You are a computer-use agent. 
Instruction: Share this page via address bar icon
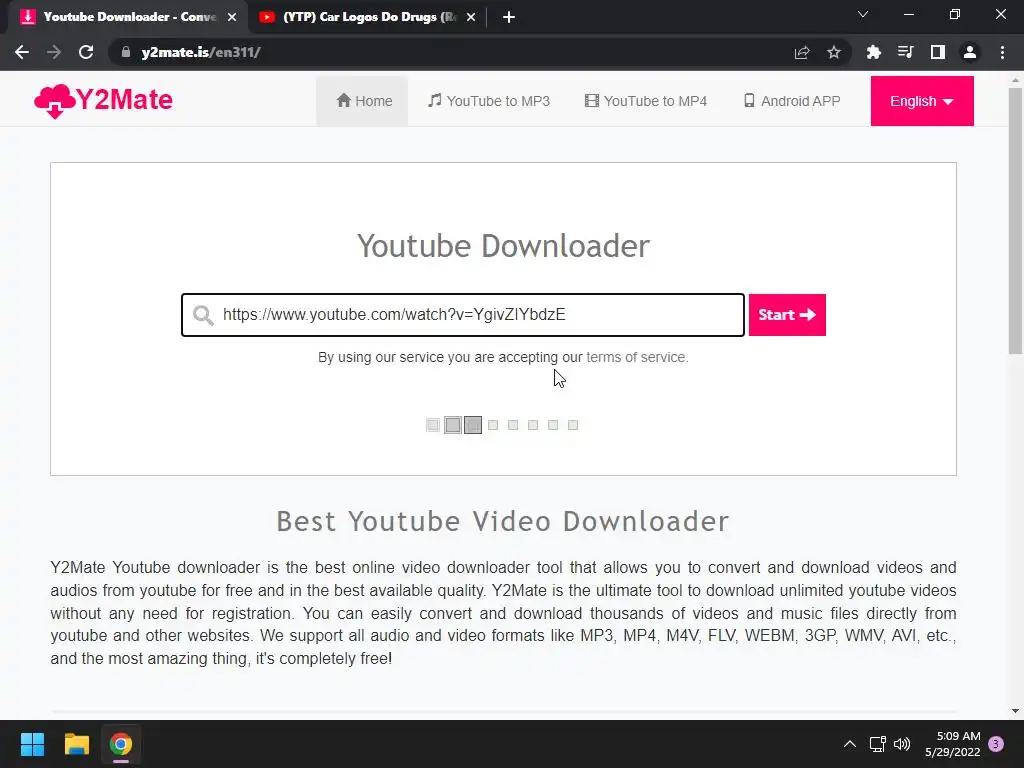coord(802,52)
